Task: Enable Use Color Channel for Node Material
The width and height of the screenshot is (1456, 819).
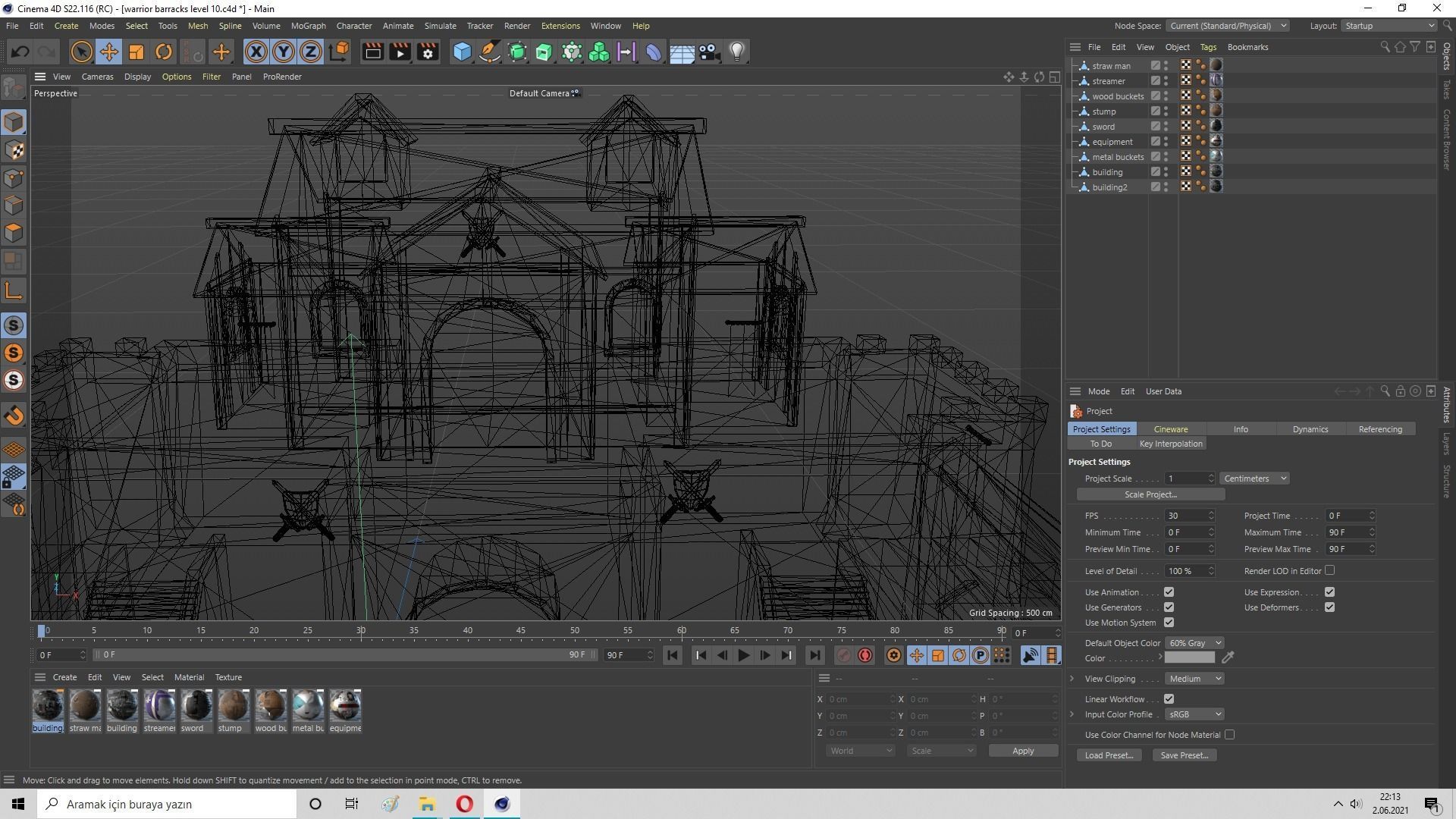Action: pos(1229,735)
